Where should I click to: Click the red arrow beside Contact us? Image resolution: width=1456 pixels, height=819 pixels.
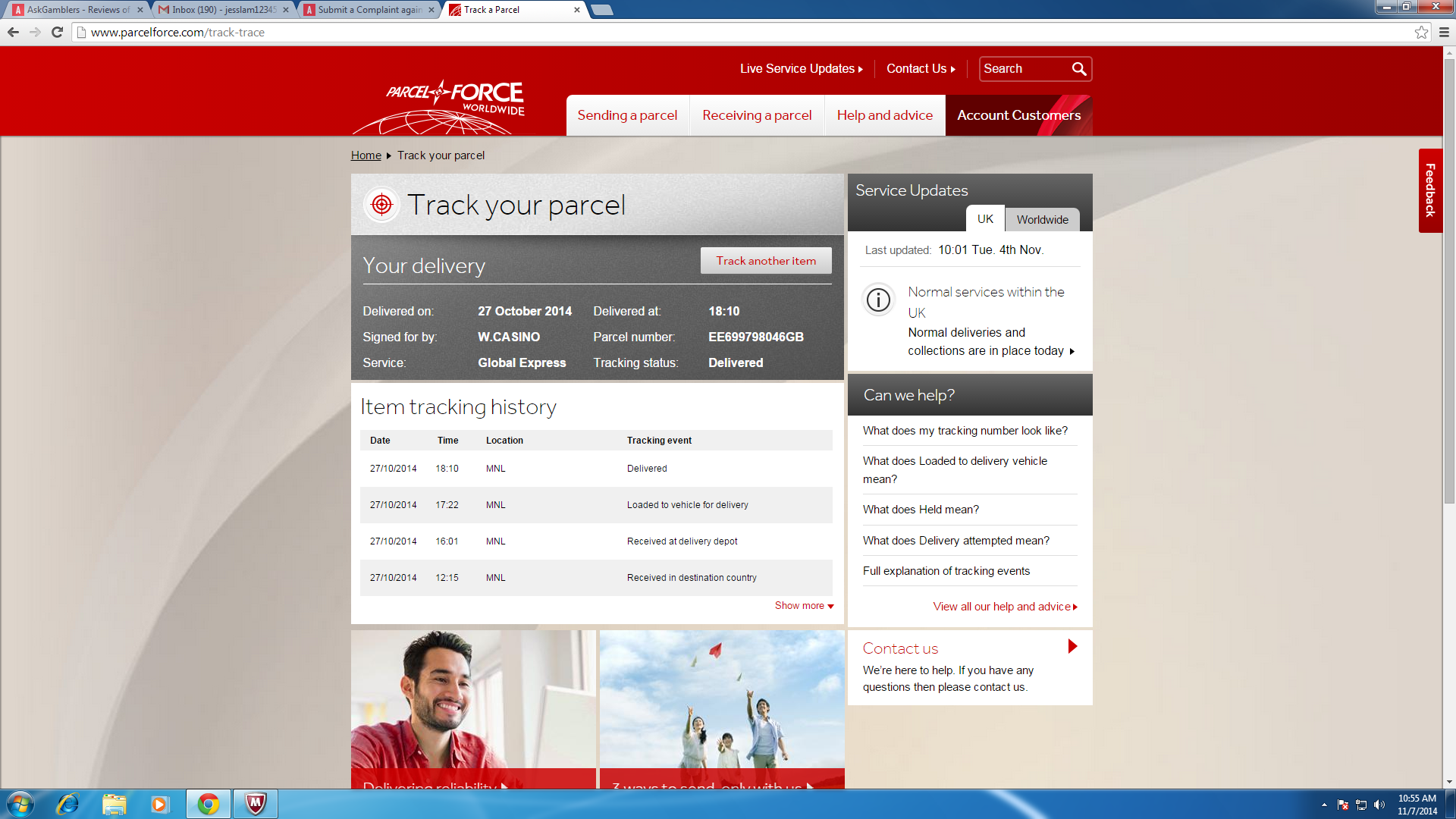[1072, 646]
